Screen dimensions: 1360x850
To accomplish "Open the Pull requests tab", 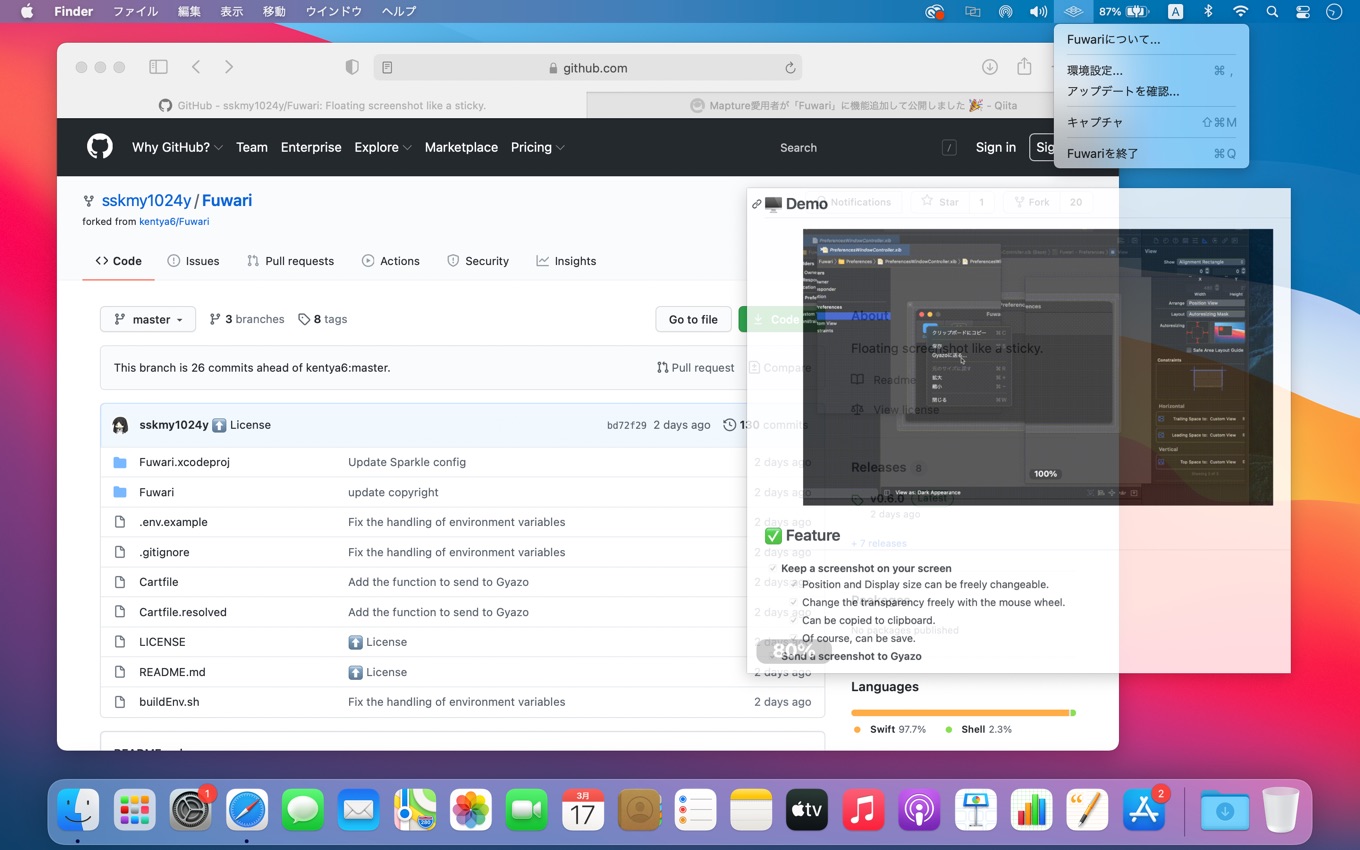I will tap(290, 261).
